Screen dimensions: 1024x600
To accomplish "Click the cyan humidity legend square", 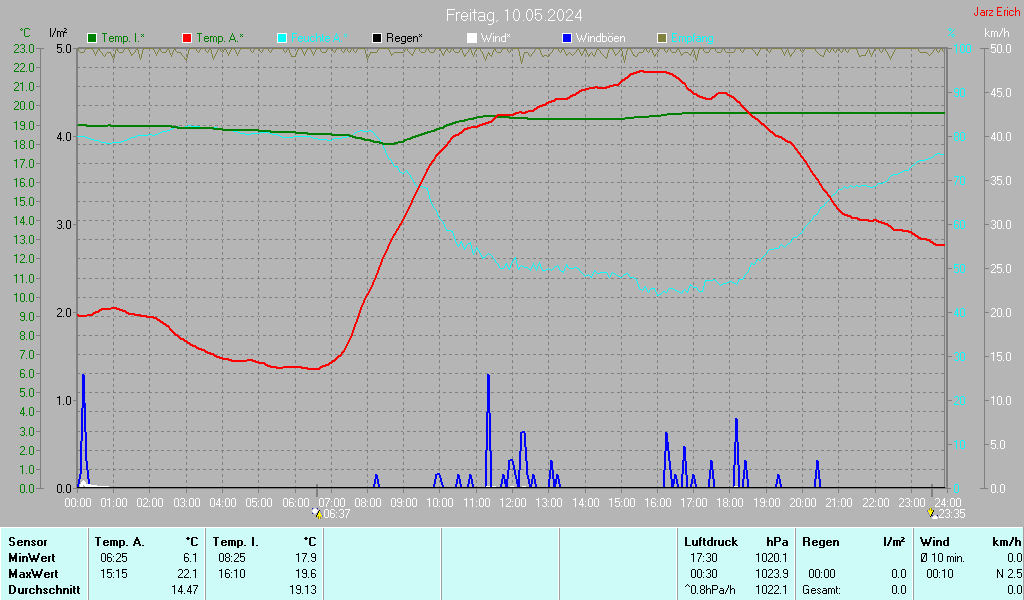I will point(282,38).
